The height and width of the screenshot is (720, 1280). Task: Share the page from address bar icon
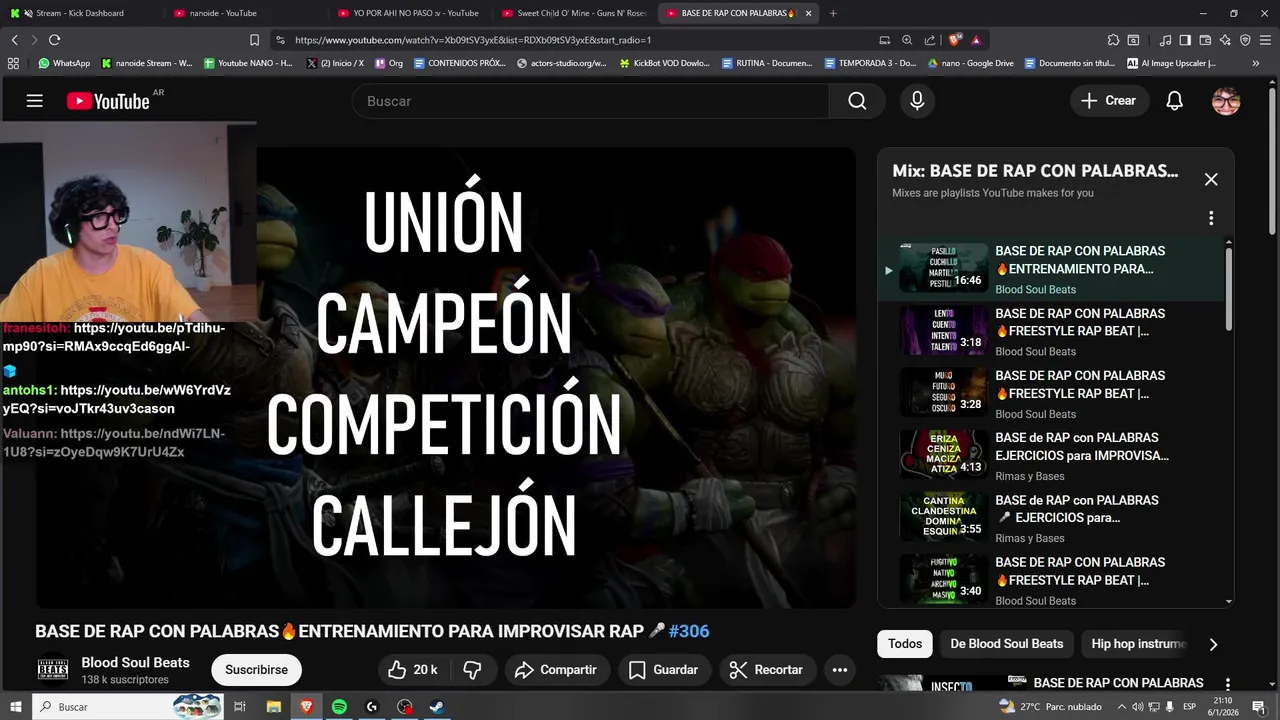click(930, 40)
